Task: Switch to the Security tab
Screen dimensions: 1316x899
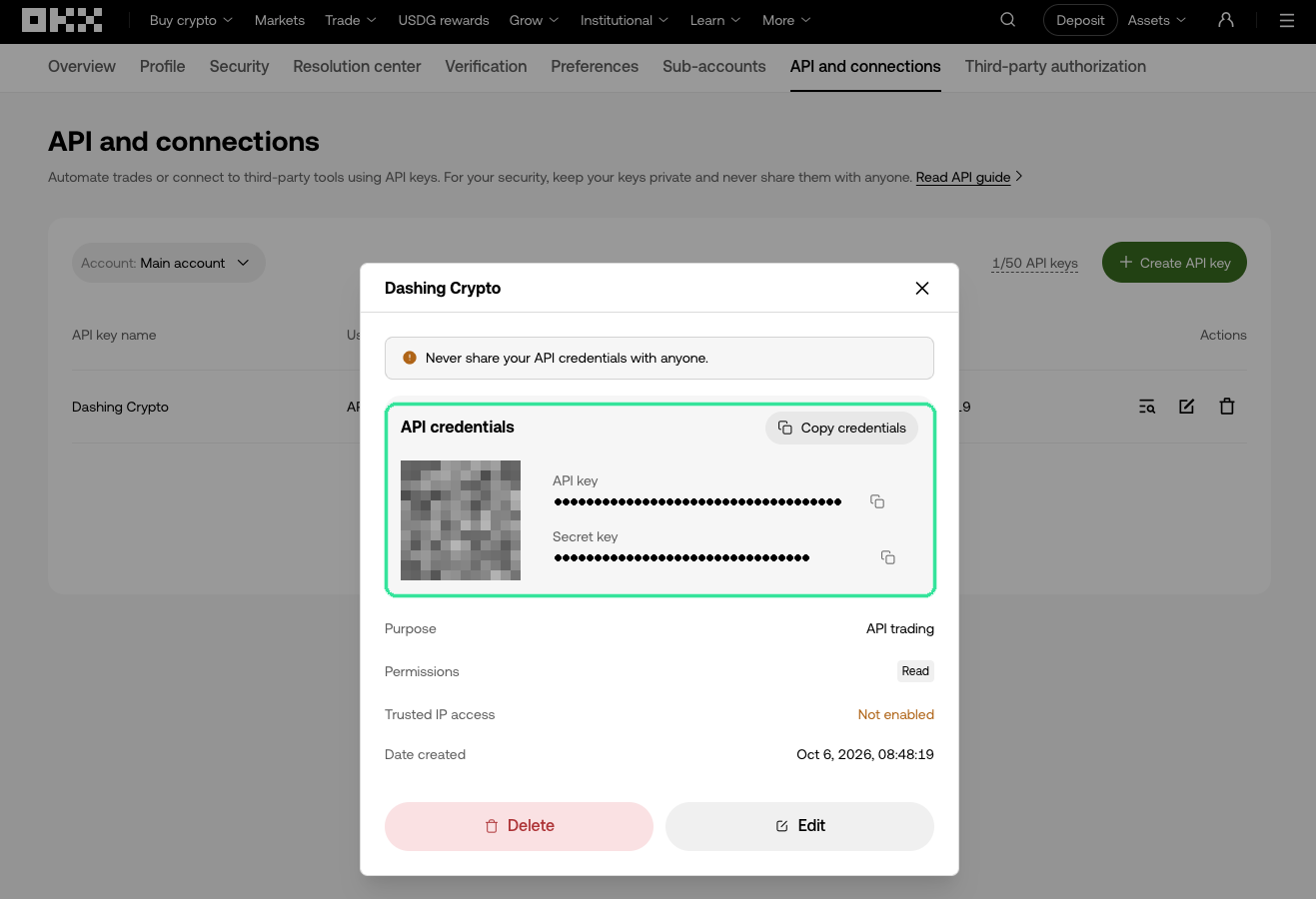Action: click(239, 66)
